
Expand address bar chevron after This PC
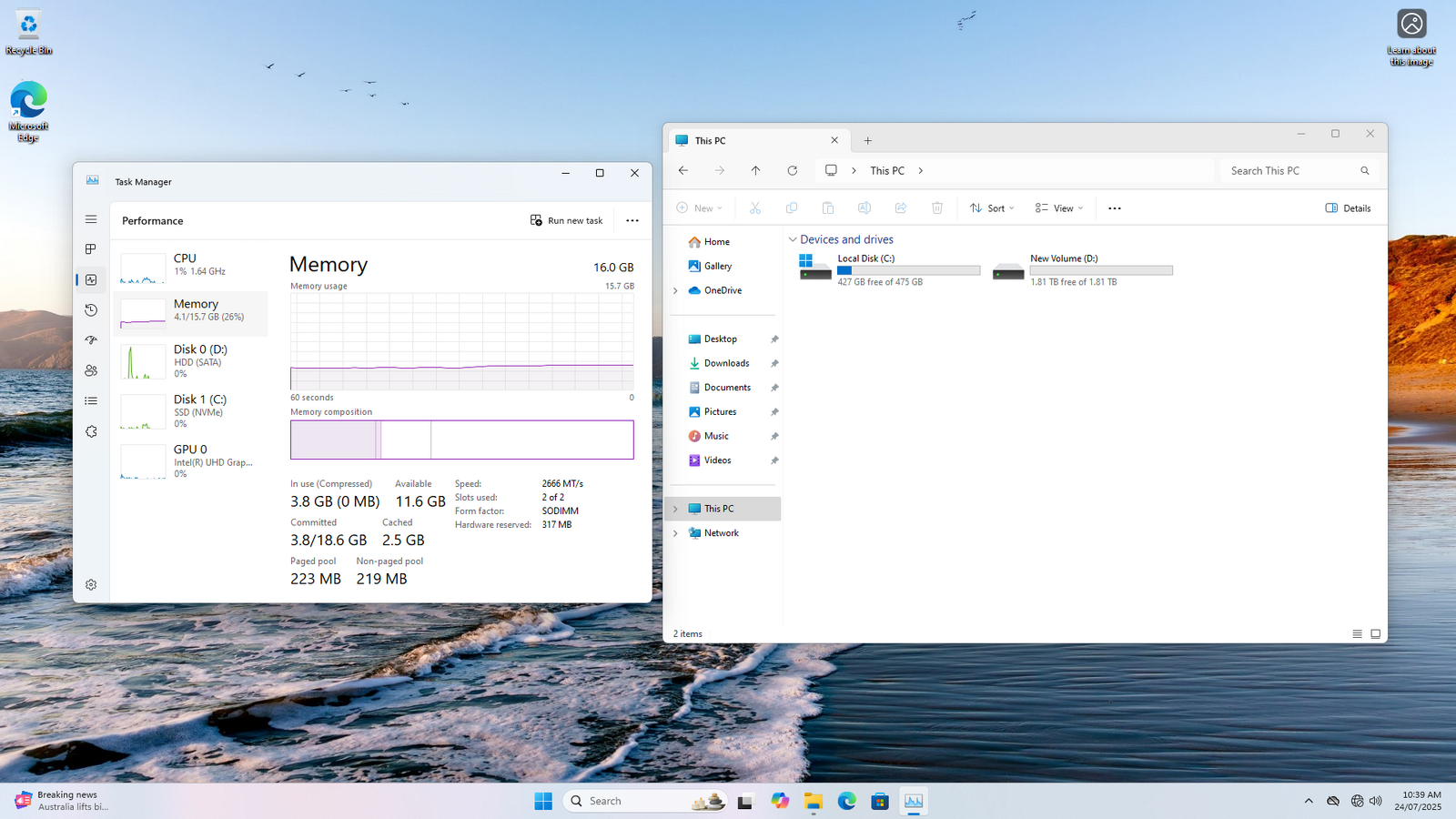tap(921, 170)
